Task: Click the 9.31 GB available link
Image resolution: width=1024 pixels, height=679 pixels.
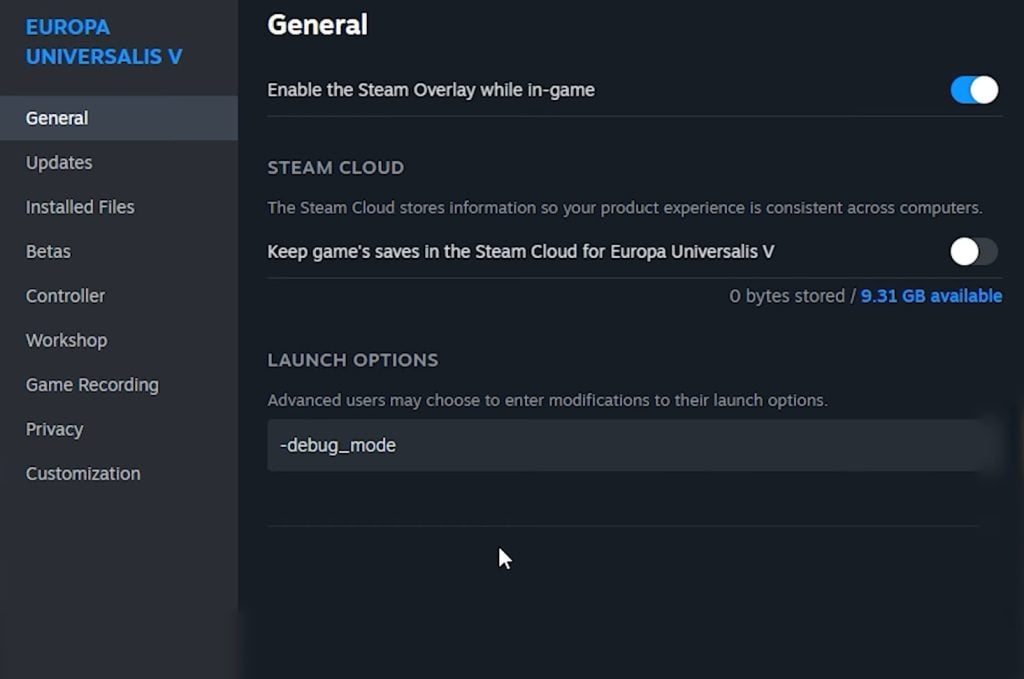Action: coord(931,296)
